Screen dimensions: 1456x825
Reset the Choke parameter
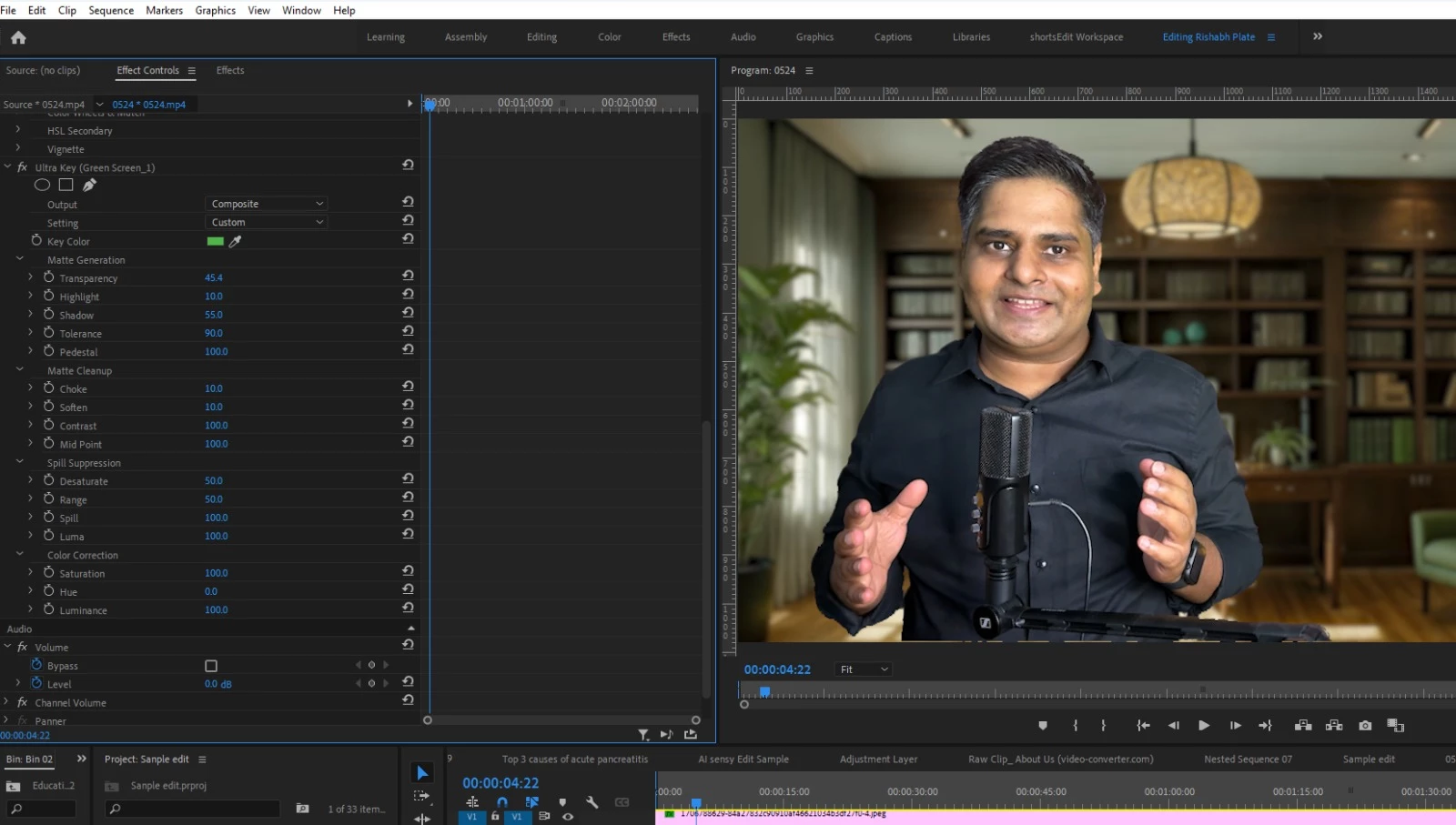click(x=408, y=387)
